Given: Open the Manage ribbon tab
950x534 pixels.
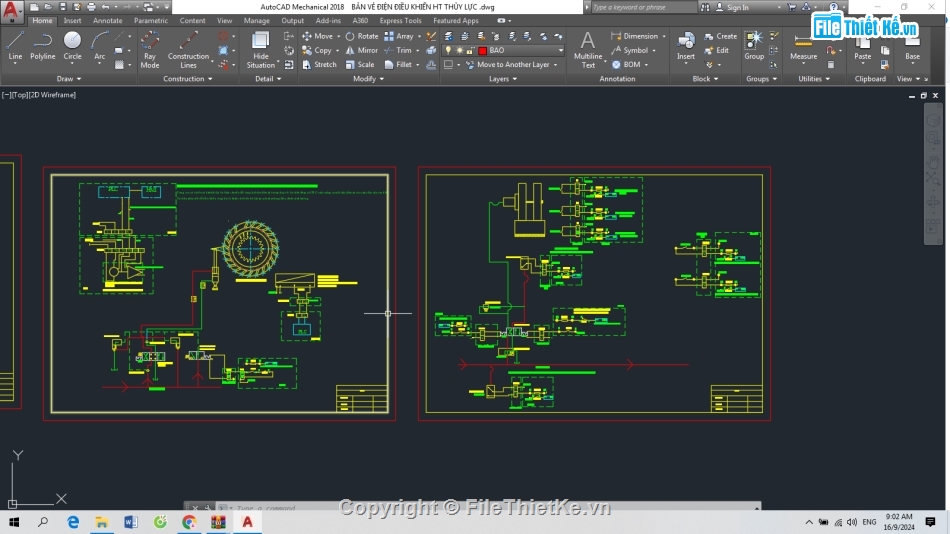Looking at the screenshot, I should click(x=256, y=21).
